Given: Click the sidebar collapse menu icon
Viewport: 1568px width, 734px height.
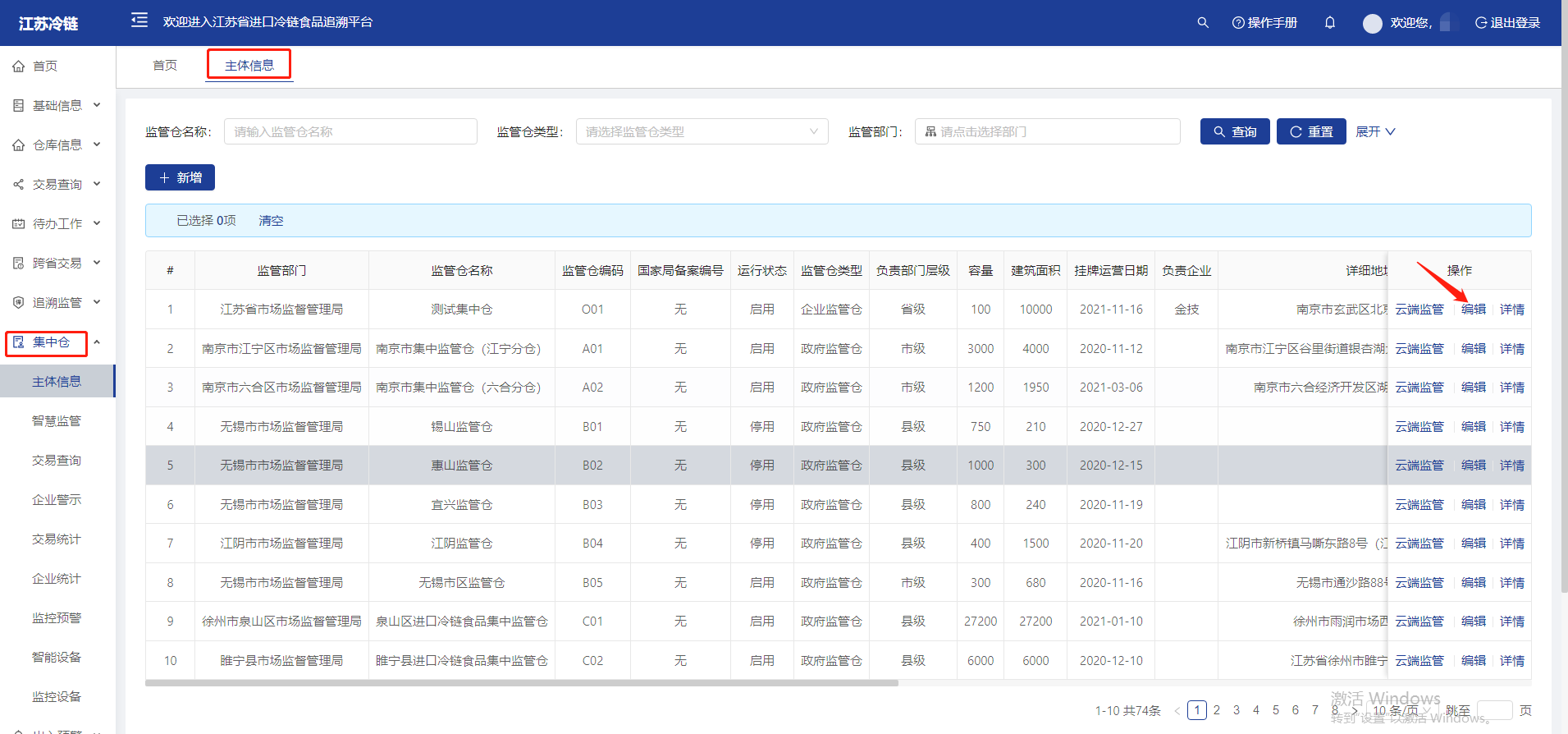Looking at the screenshot, I should (x=139, y=21).
